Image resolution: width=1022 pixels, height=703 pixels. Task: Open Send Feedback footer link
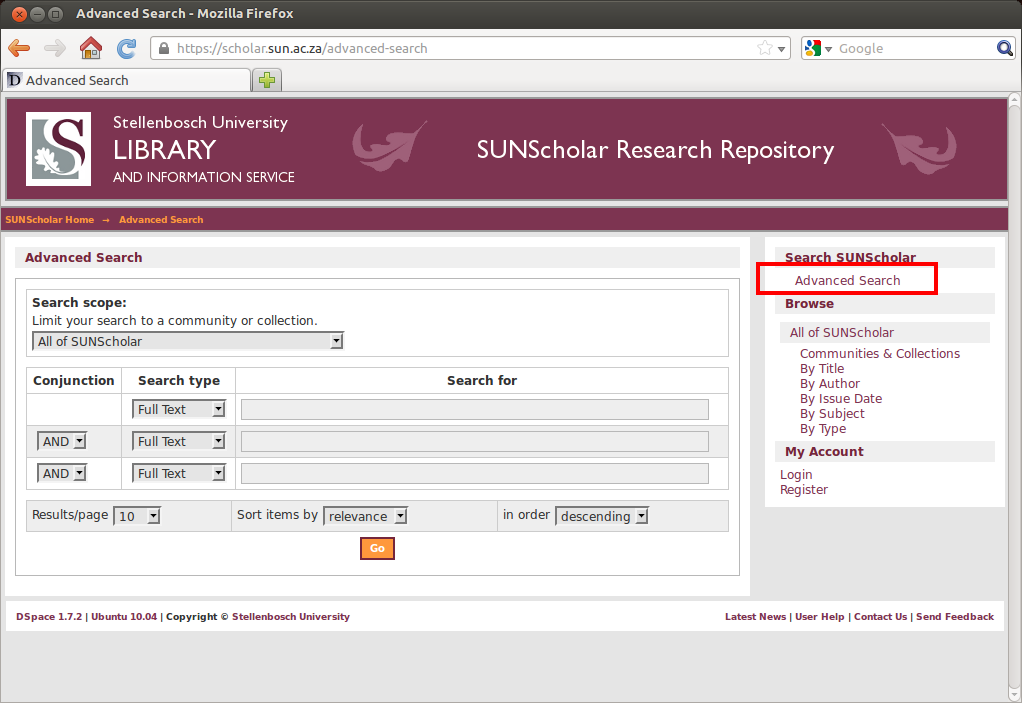pyautogui.click(x=955, y=616)
